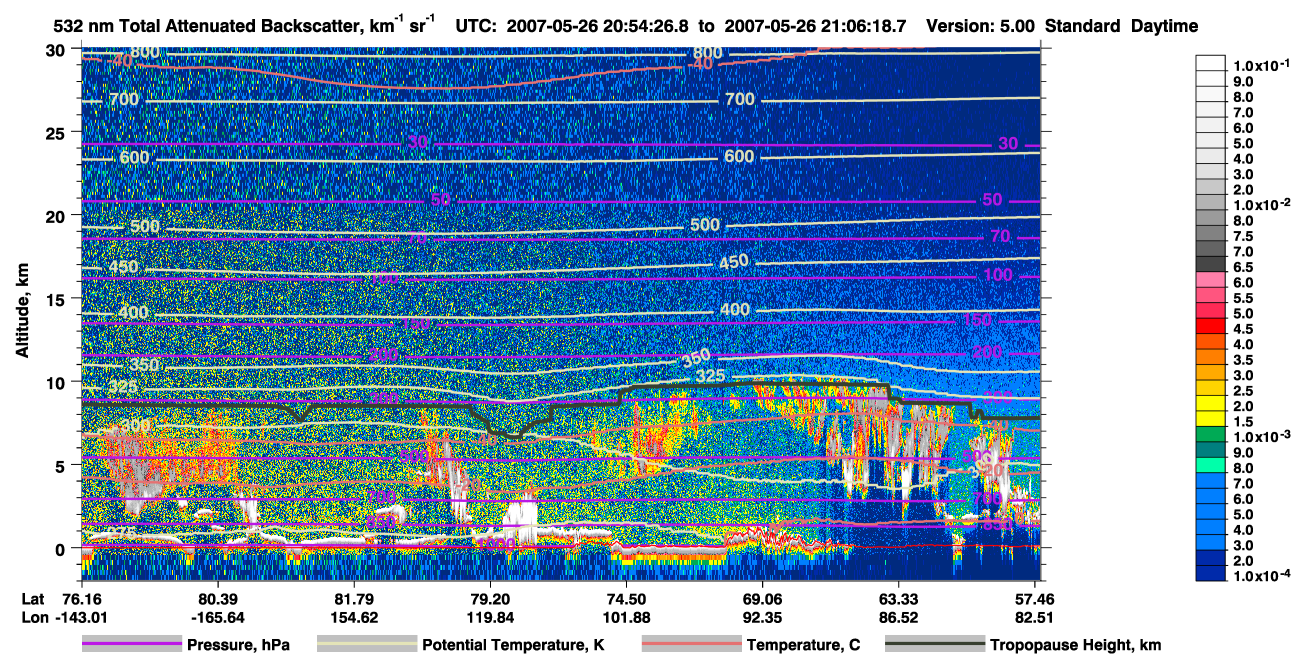Image resolution: width=1300 pixels, height=667 pixels.
Task: Click the "Temperature, C" legend label
Action: tap(803, 646)
